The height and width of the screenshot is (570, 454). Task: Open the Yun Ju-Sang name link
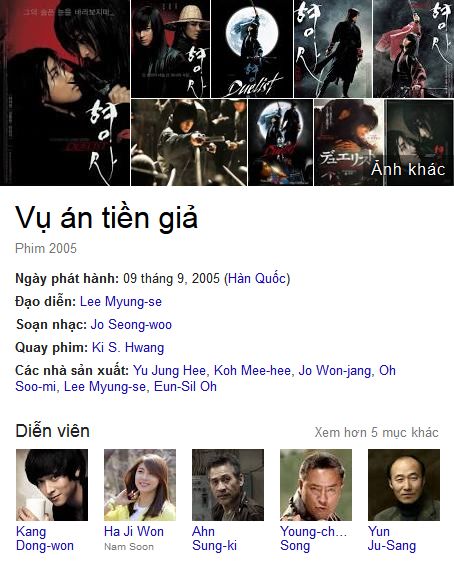392,538
